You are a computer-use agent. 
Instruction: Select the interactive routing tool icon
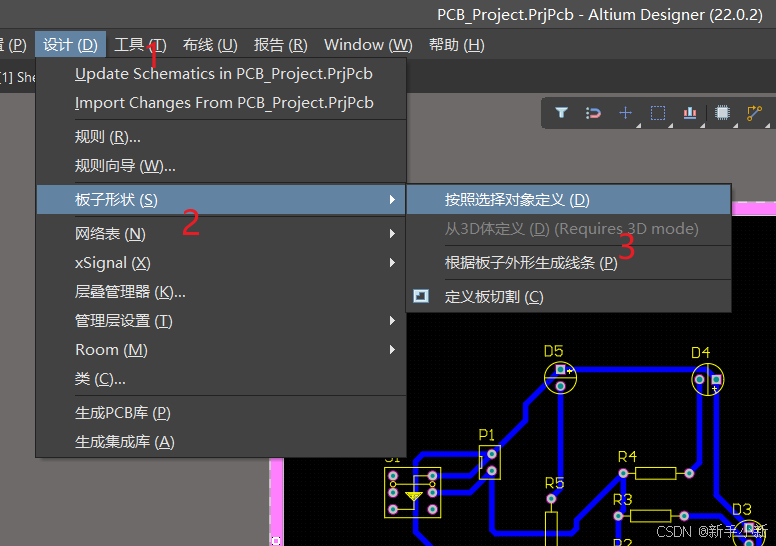(754, 113)
